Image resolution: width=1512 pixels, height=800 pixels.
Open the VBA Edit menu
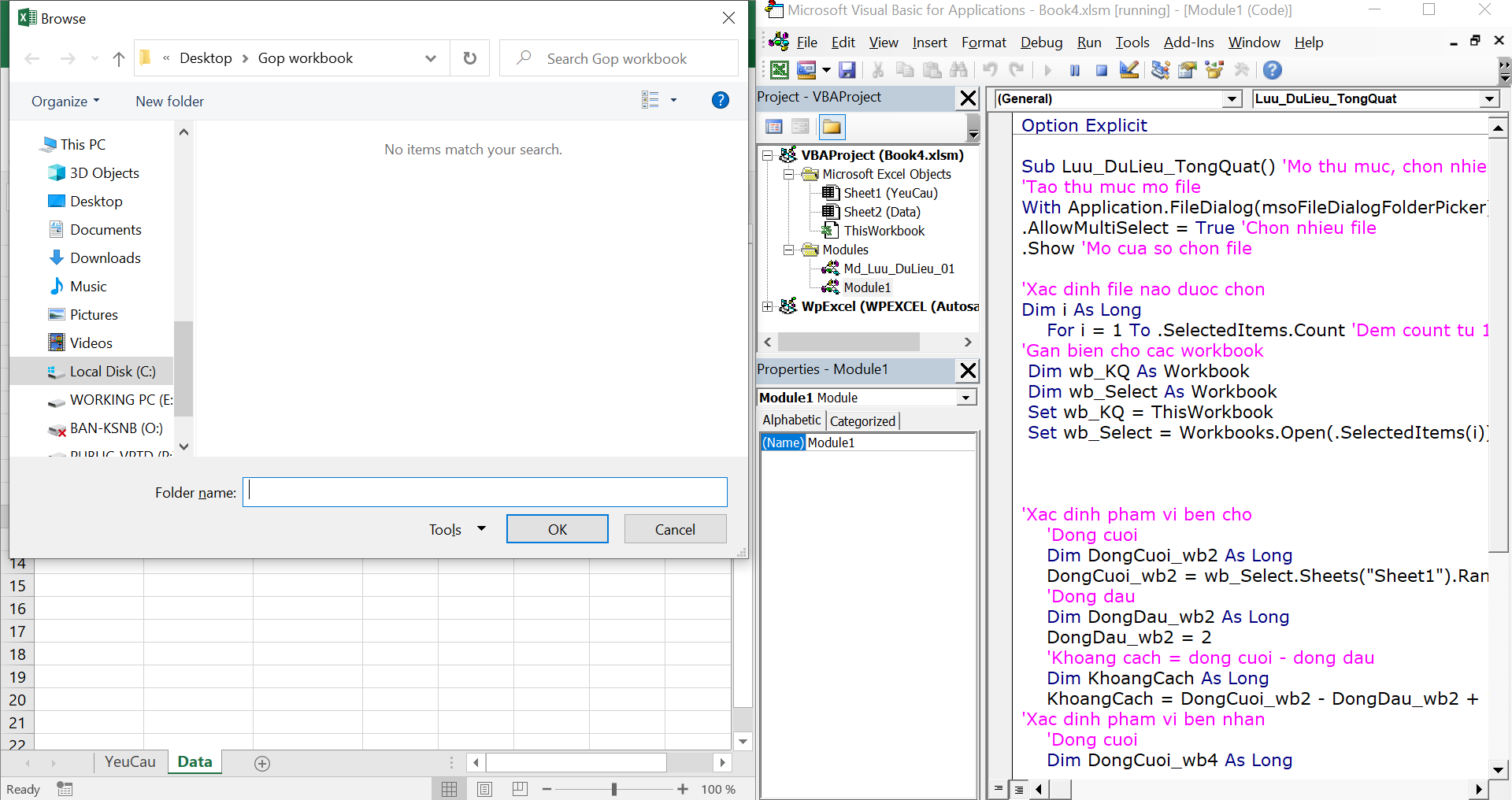coord(843,43)
